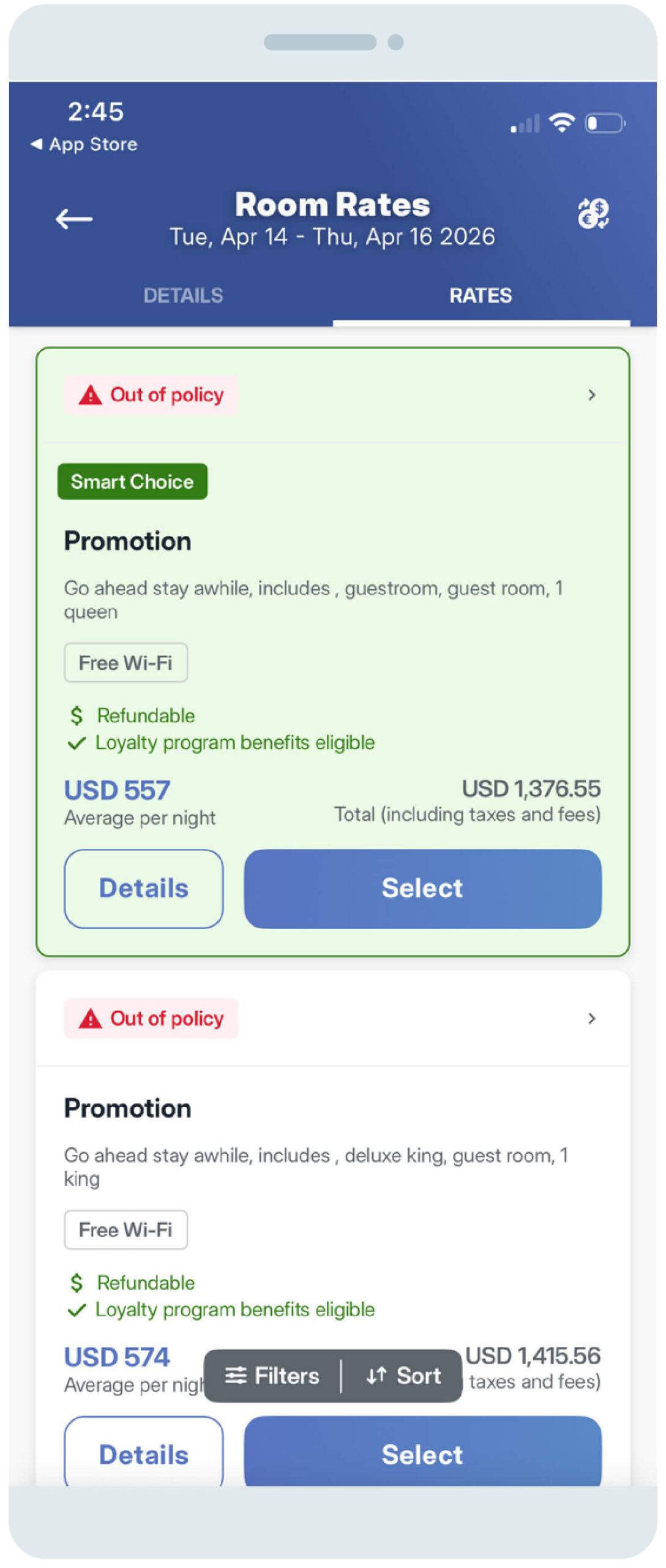
Task: Switch to the RATES tab
Action: (481, 295)
